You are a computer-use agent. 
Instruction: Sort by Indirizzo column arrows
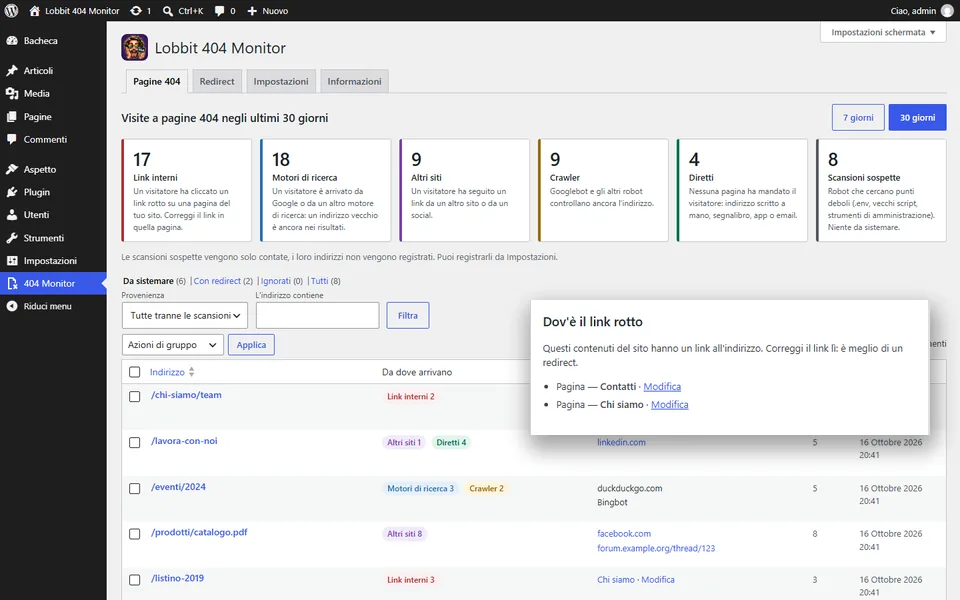(x=192, y=372)
